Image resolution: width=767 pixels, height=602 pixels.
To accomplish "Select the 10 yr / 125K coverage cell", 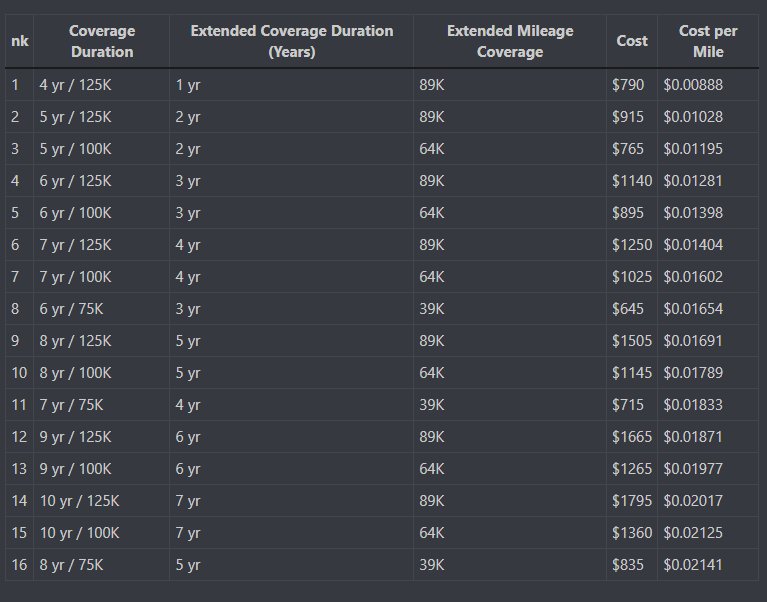I will [102, 501].
